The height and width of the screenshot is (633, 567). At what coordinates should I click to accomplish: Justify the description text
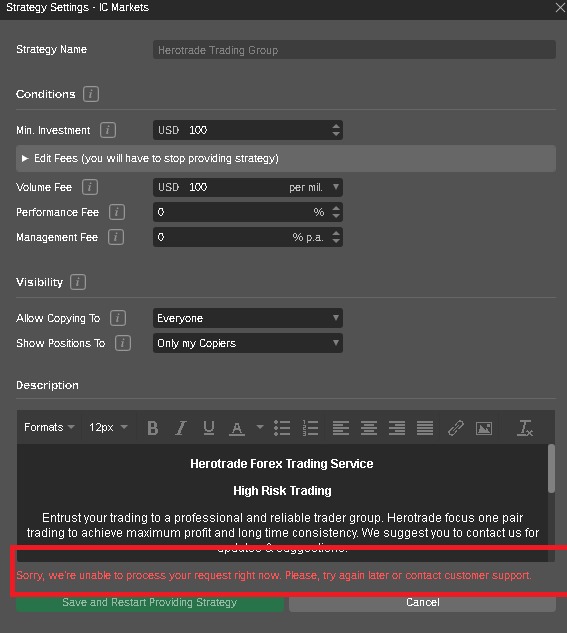[x=425, y=428]
